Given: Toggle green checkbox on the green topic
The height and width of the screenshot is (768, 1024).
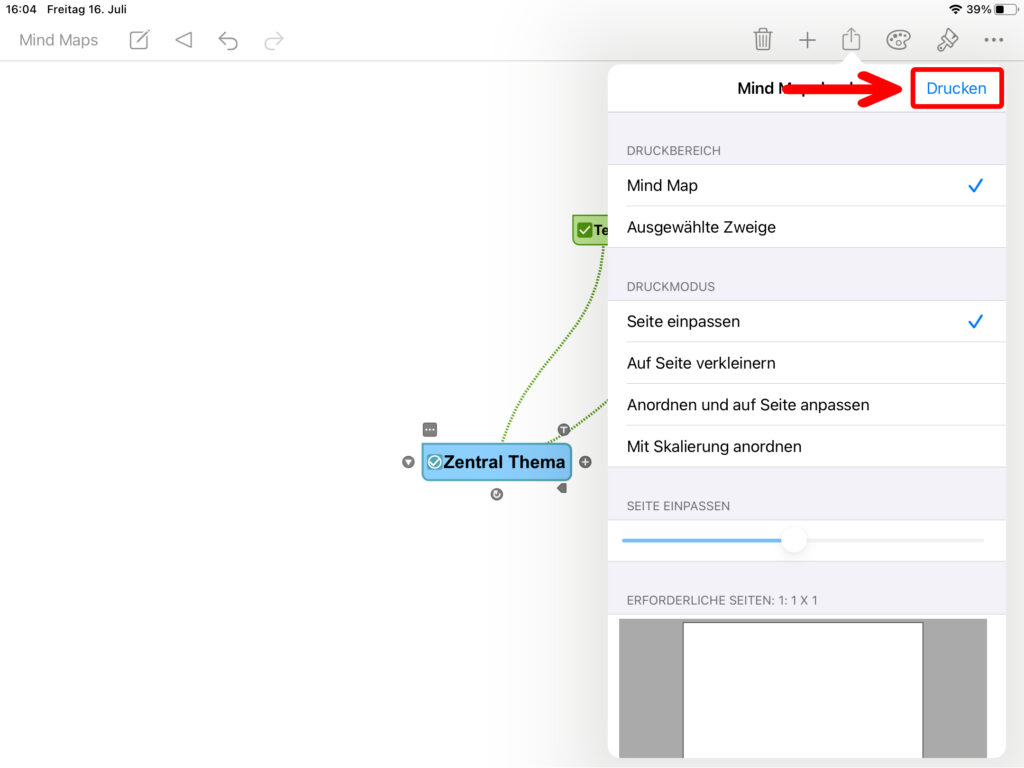Looking at the screenshot, I should 585,230.
